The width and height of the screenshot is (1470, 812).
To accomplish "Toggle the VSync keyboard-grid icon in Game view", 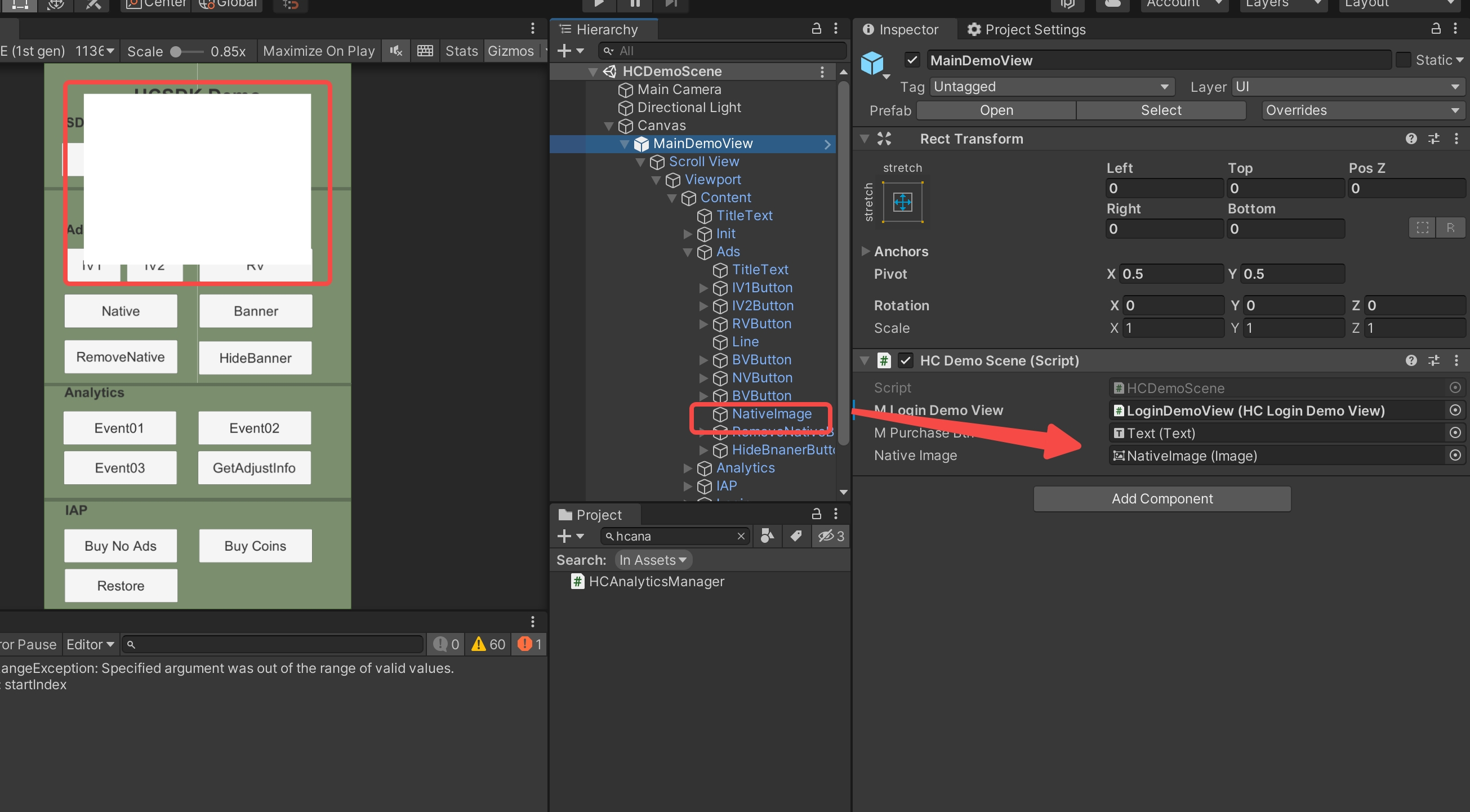I will 425,51.
